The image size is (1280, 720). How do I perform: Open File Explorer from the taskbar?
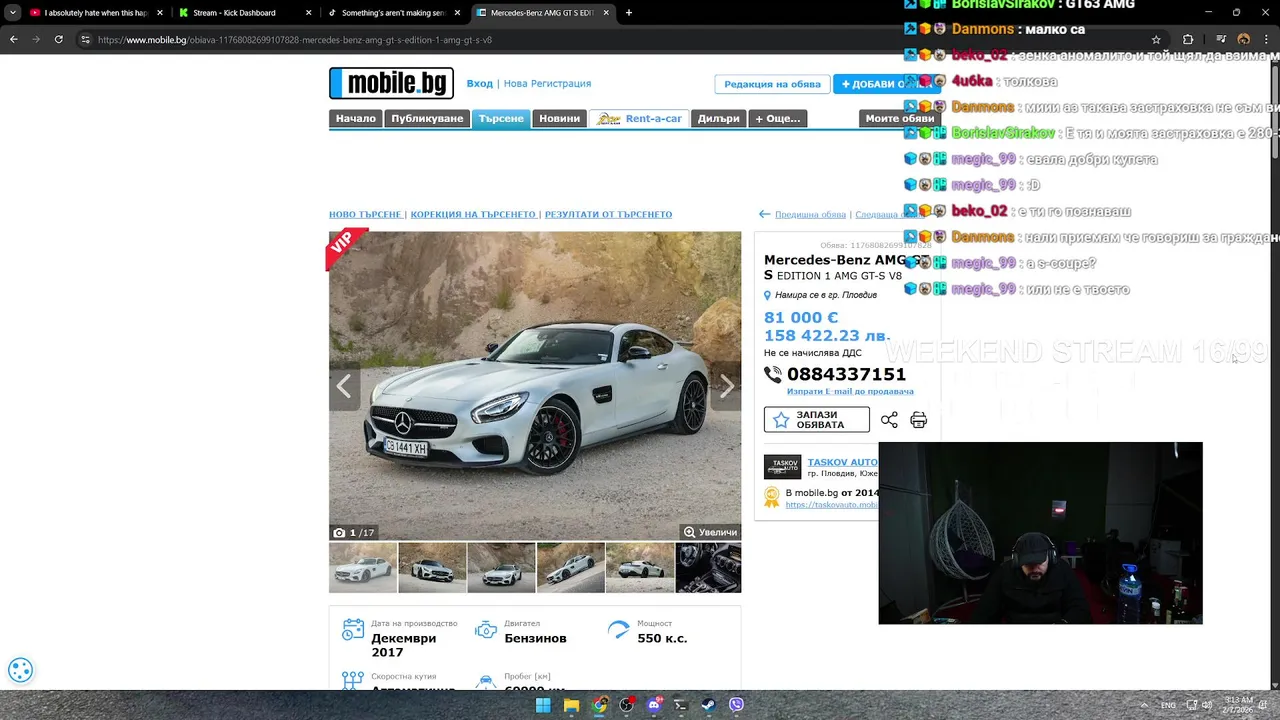(571, 705)
